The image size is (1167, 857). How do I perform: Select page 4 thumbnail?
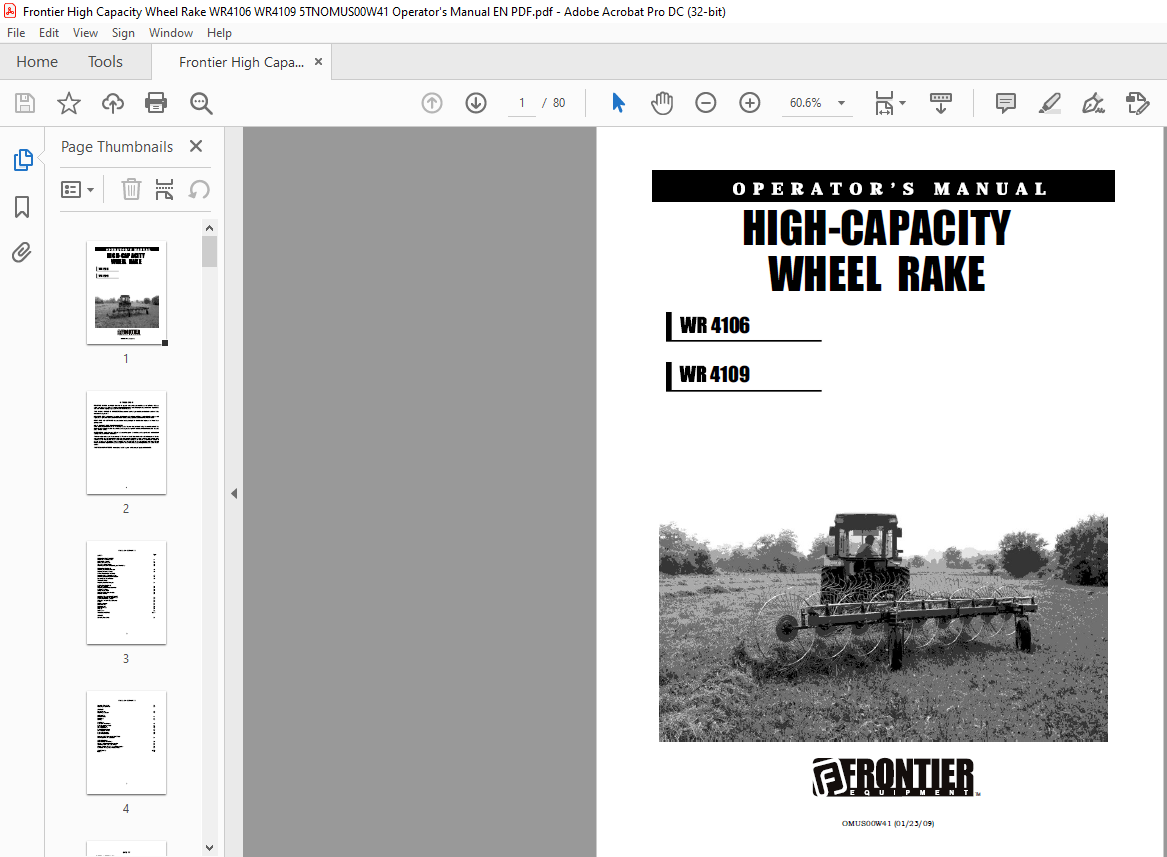[x=127, y=742]
